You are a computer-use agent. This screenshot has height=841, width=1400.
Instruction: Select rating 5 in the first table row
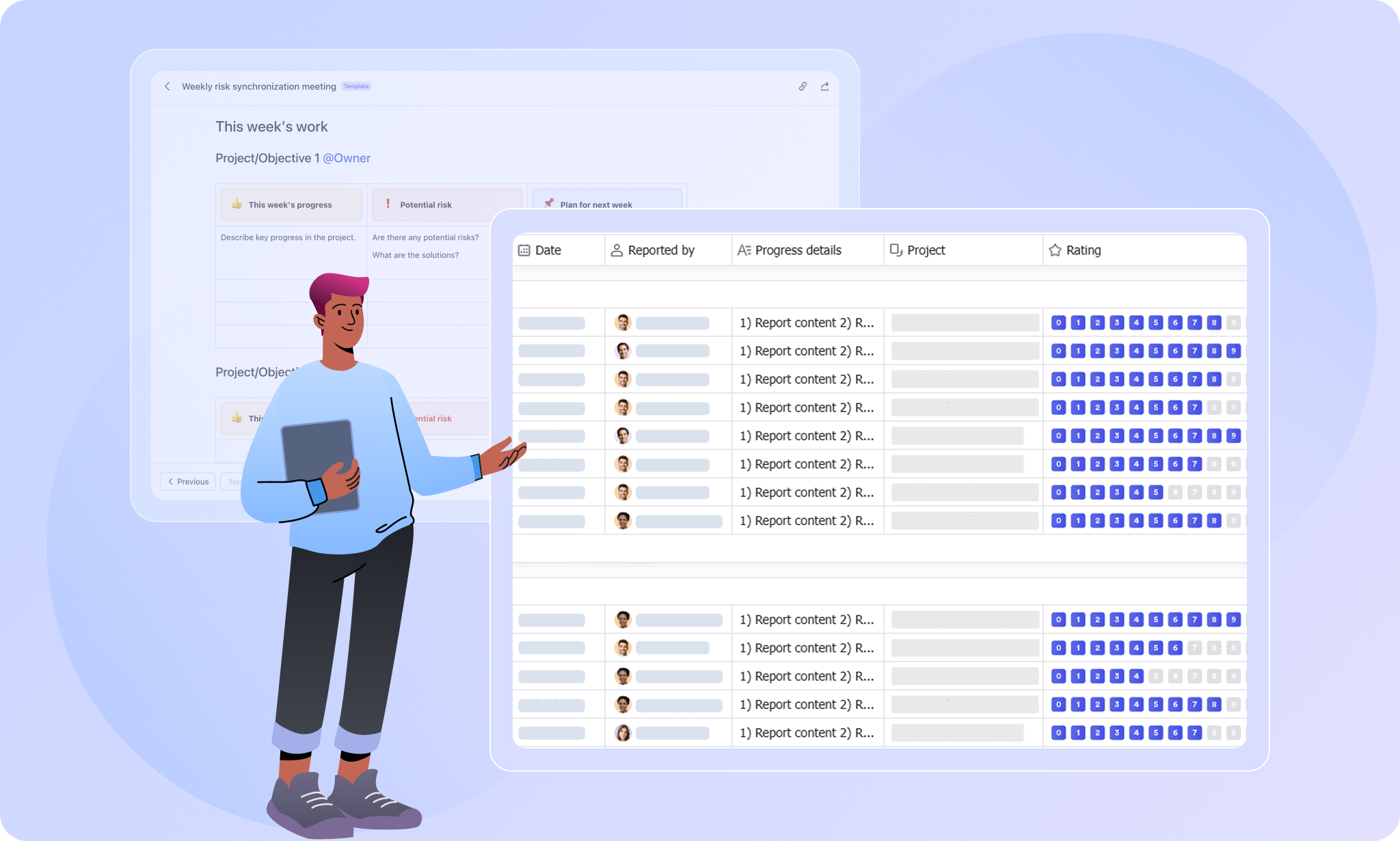1155,323
